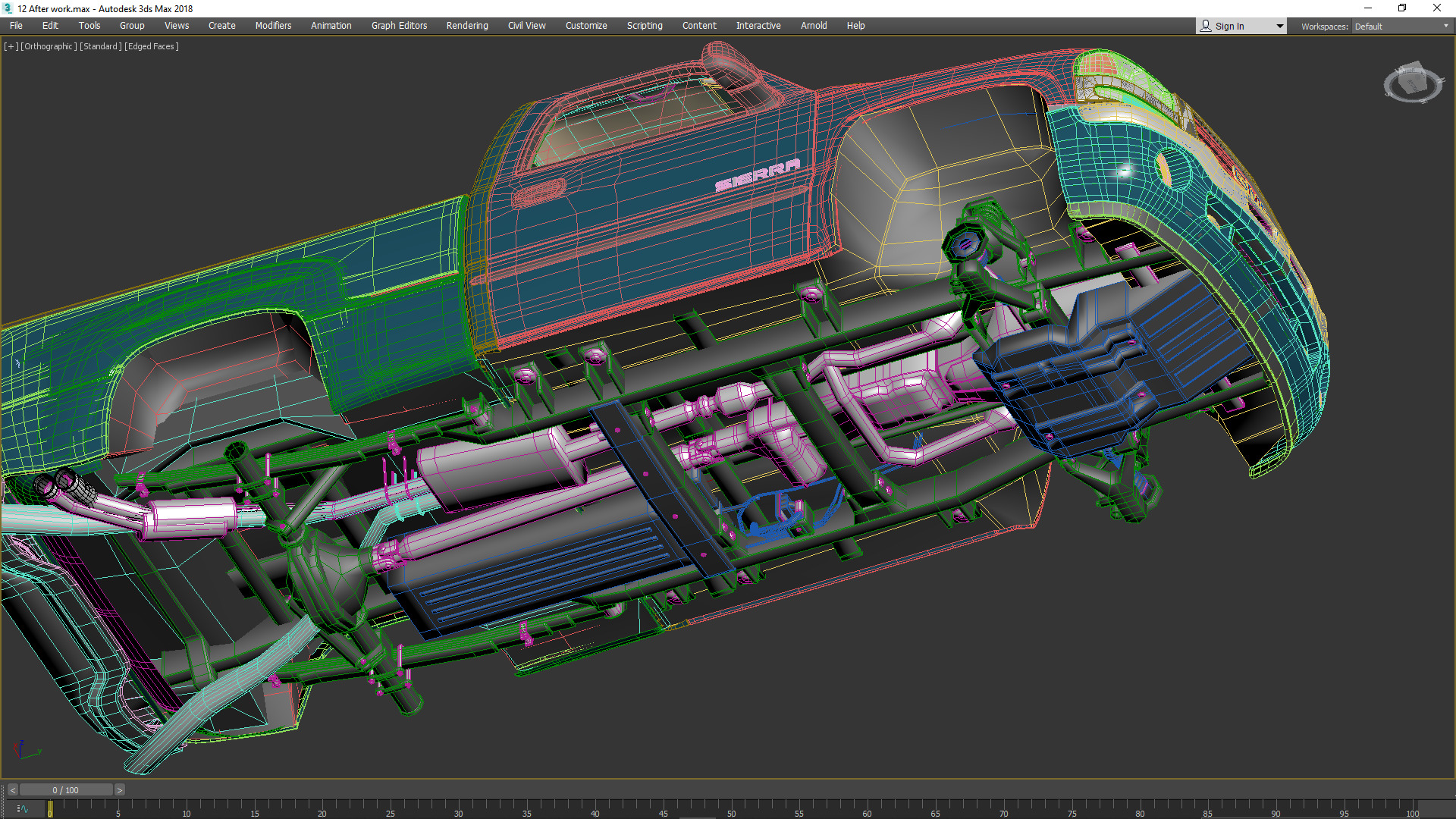
Task: Open the Orthographic viewport view menu
Action: 49,46
